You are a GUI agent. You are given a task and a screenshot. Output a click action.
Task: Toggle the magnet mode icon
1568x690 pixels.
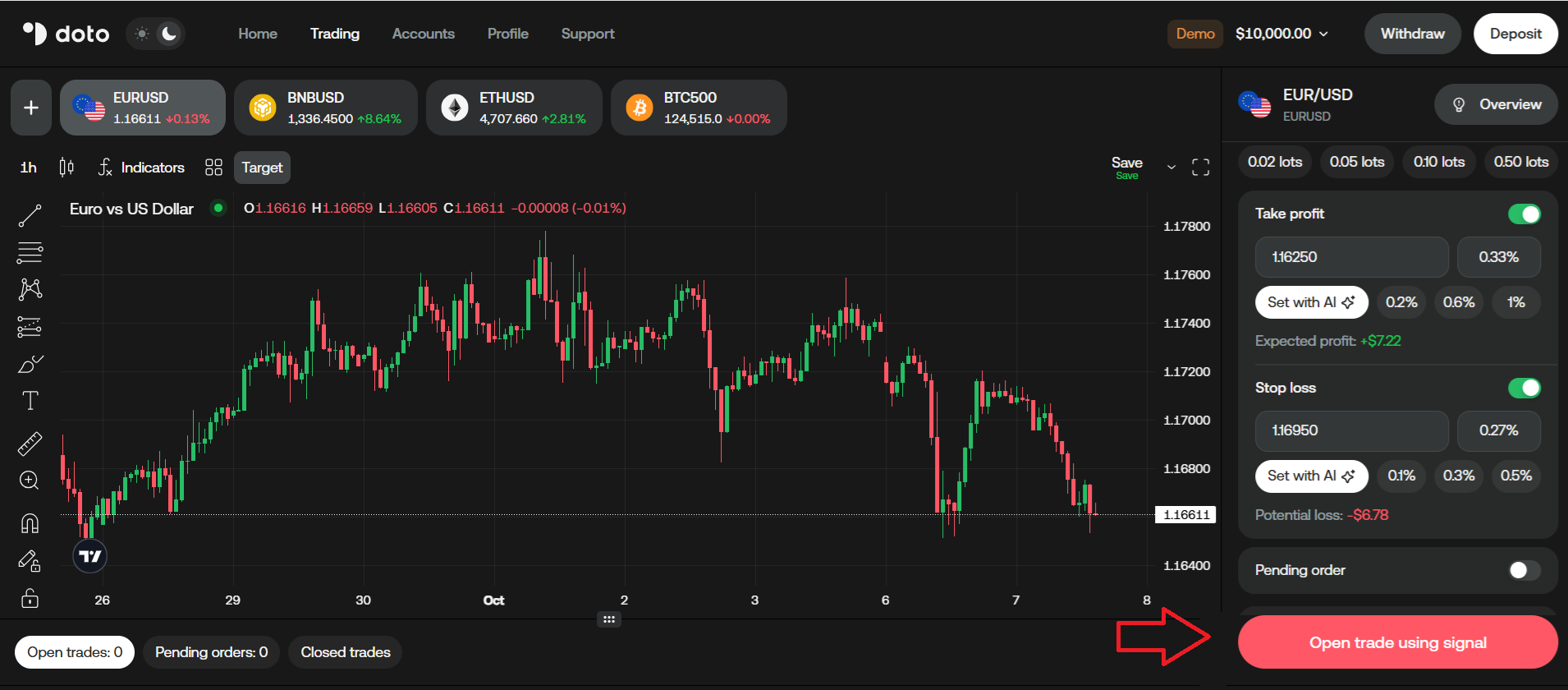coord(30,523)
